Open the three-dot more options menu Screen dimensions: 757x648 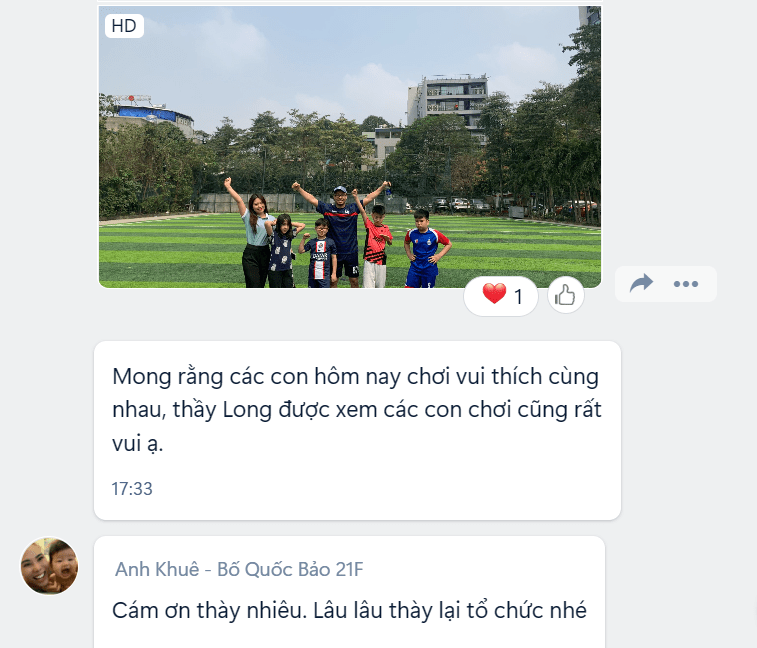[686, 284]
